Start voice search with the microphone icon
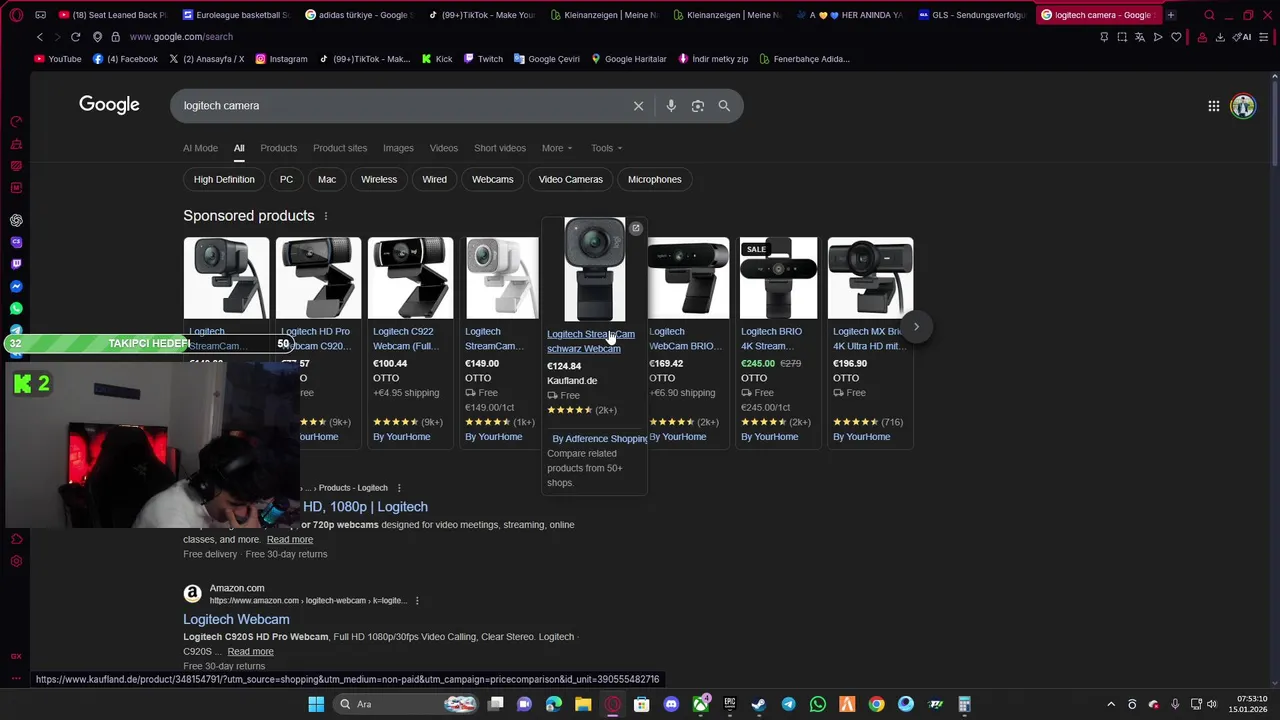This screenshot has height=720, width=1280. pyautogui.click(x=671, y=106)
